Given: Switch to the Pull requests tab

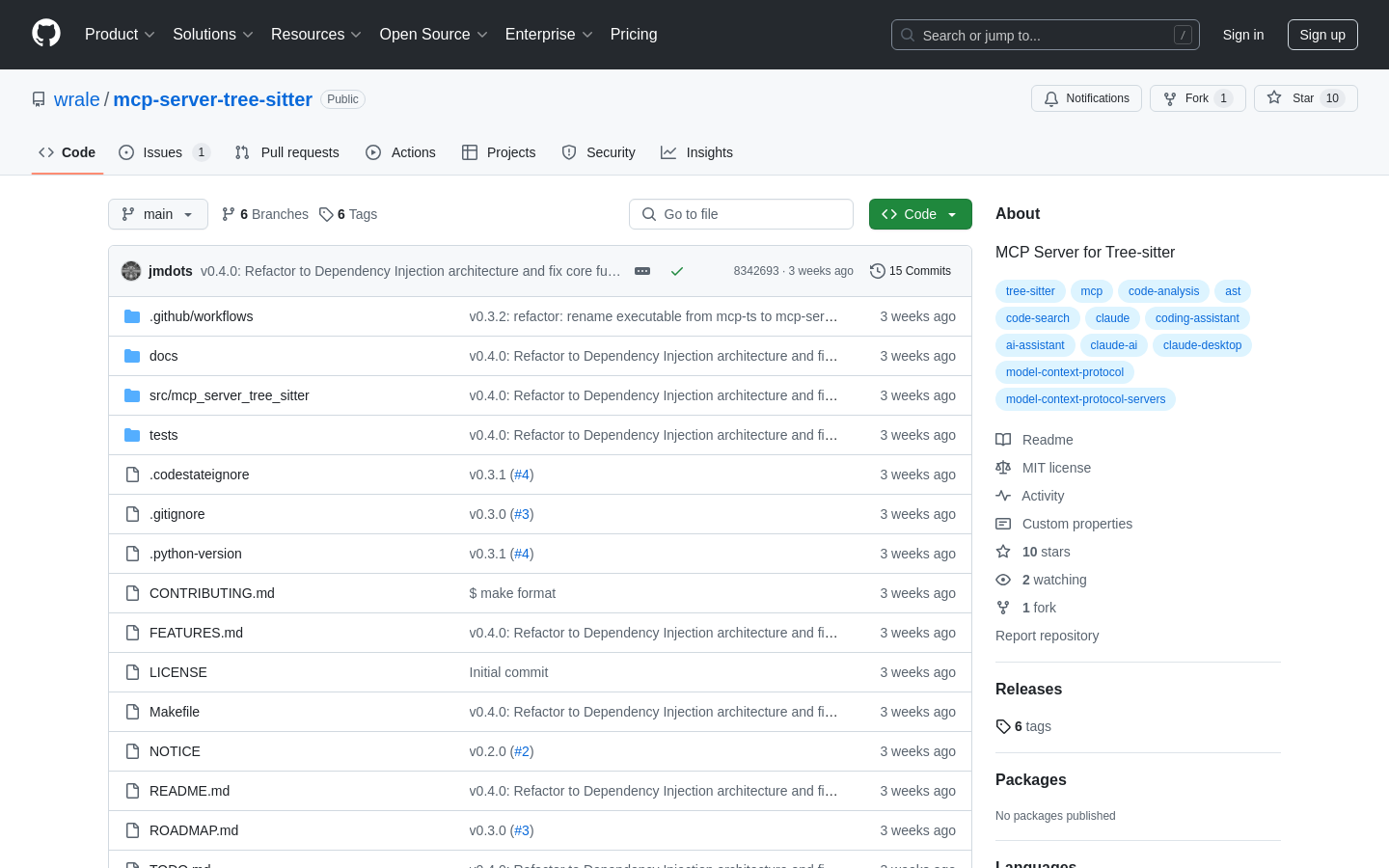Looking at the screenshot, I should (x=287, y=152).
